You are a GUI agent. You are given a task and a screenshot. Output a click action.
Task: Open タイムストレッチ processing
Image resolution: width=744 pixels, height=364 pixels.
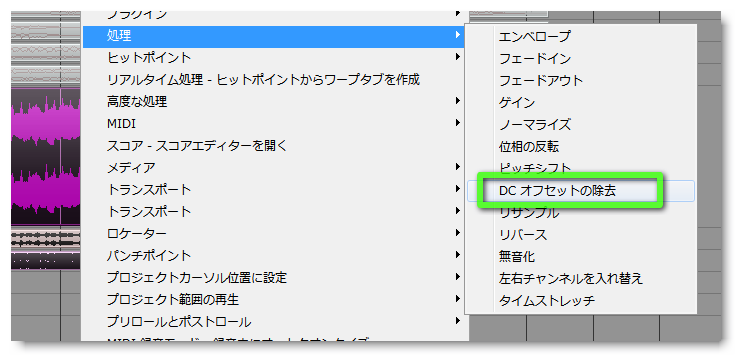[580, 300]
